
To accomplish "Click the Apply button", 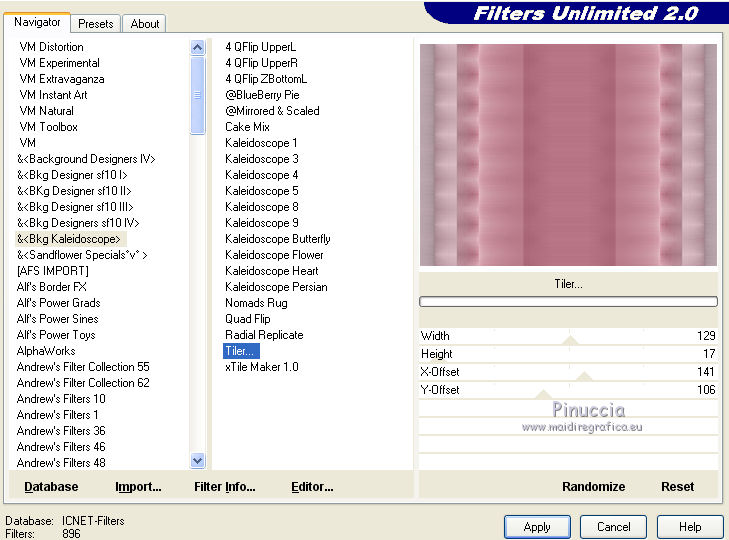I will pyautogui.click(x=537, y=527).
